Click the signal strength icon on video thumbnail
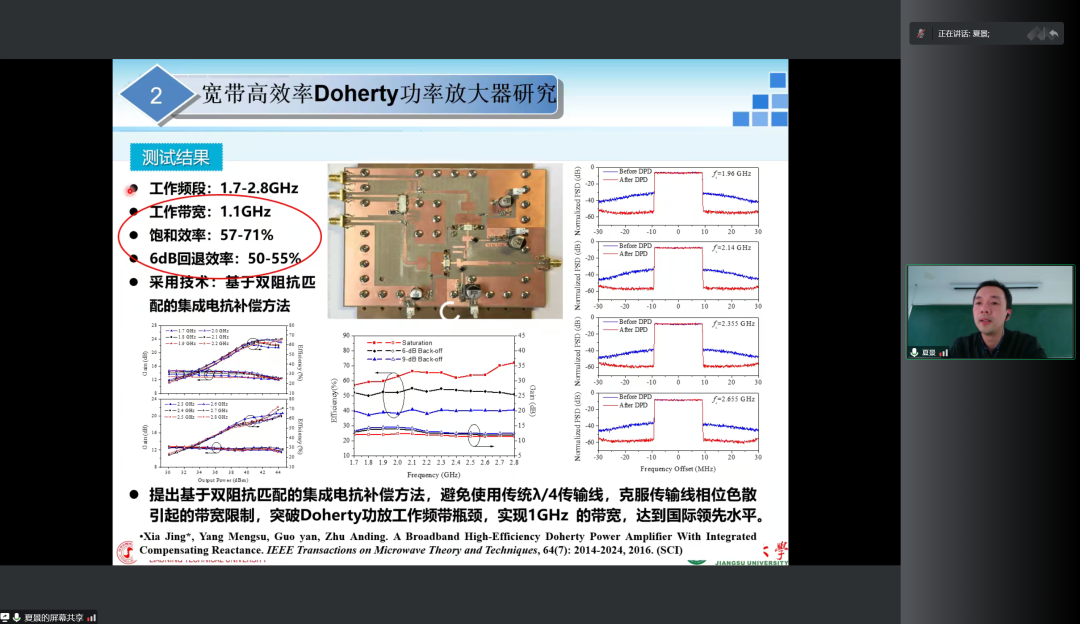1080x624 pixels. pos(943,352)
